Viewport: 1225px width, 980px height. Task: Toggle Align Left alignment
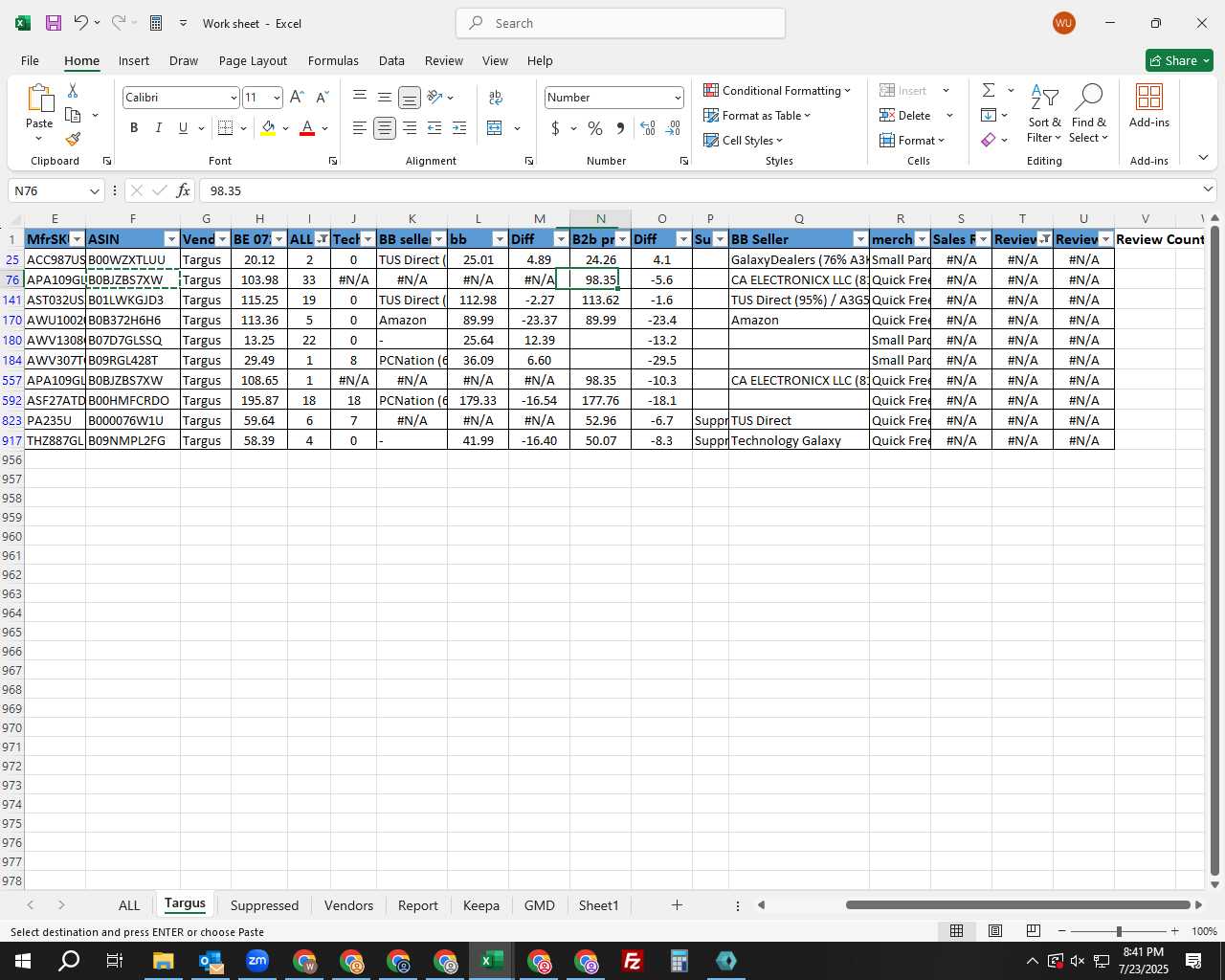(360, 128)
